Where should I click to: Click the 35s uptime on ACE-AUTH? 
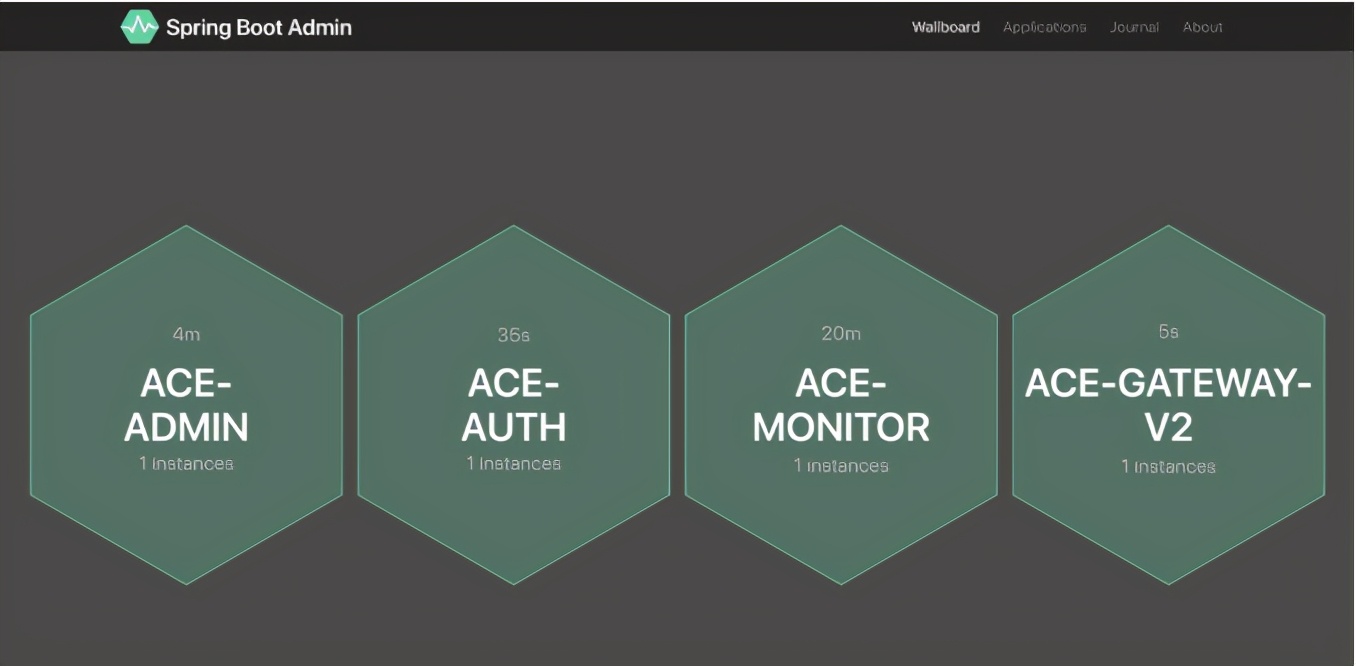[x=514, y=335]
